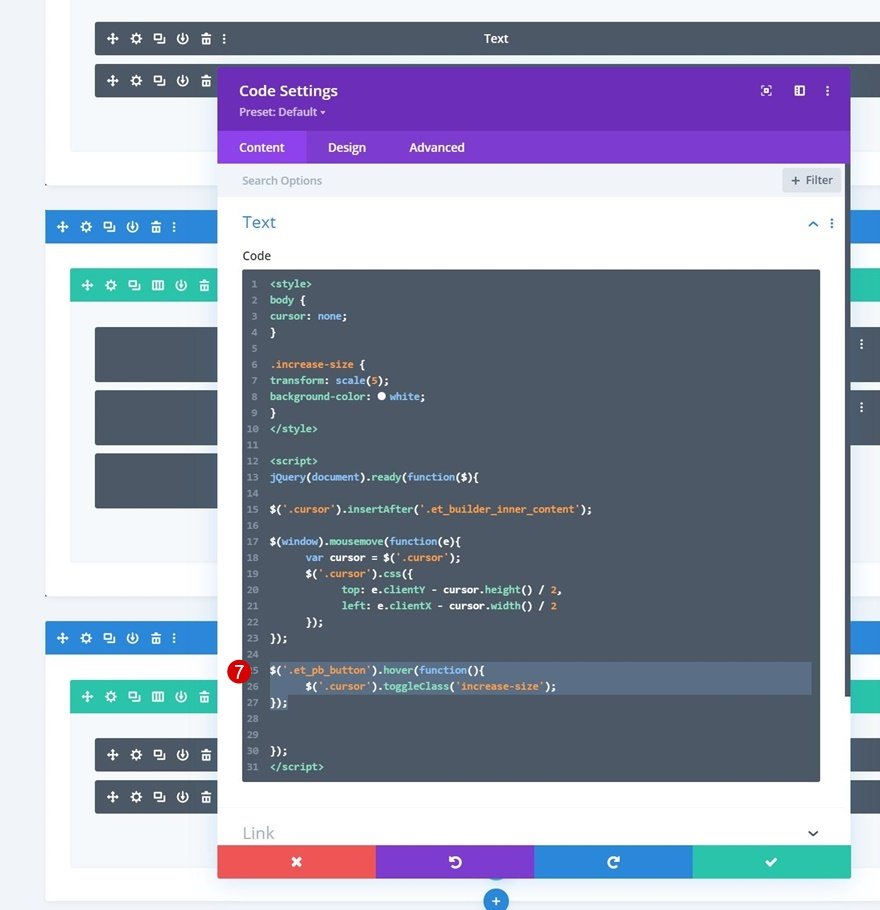The height and width of the screenshot is (910, 880).
Task: Click the '.increase-size {' selector line
Action: pos(318,364)
